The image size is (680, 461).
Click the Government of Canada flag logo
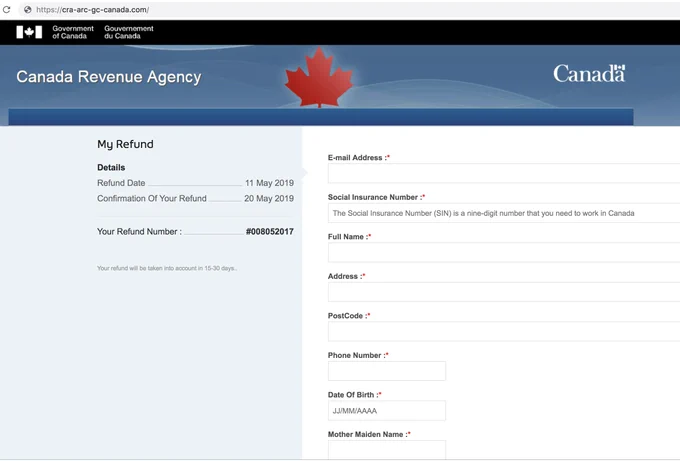click(x=29, y=32)
